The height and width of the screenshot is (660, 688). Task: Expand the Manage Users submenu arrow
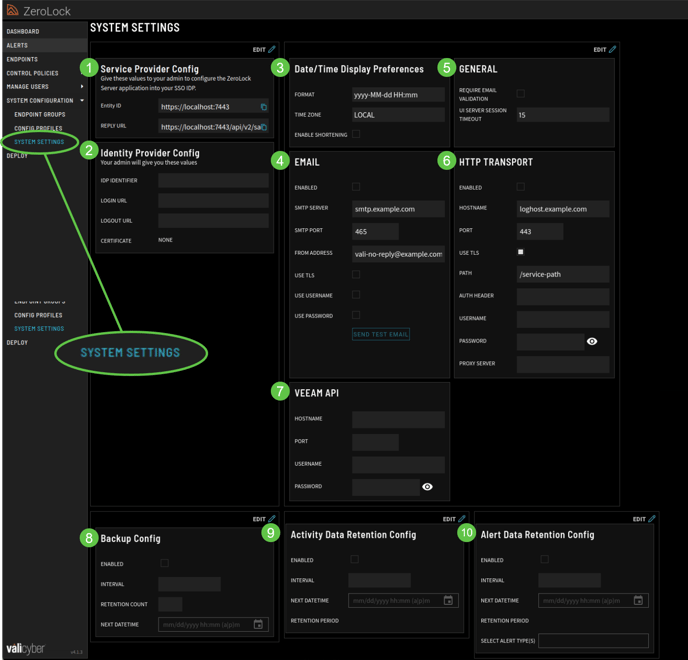tap(82, 86)
